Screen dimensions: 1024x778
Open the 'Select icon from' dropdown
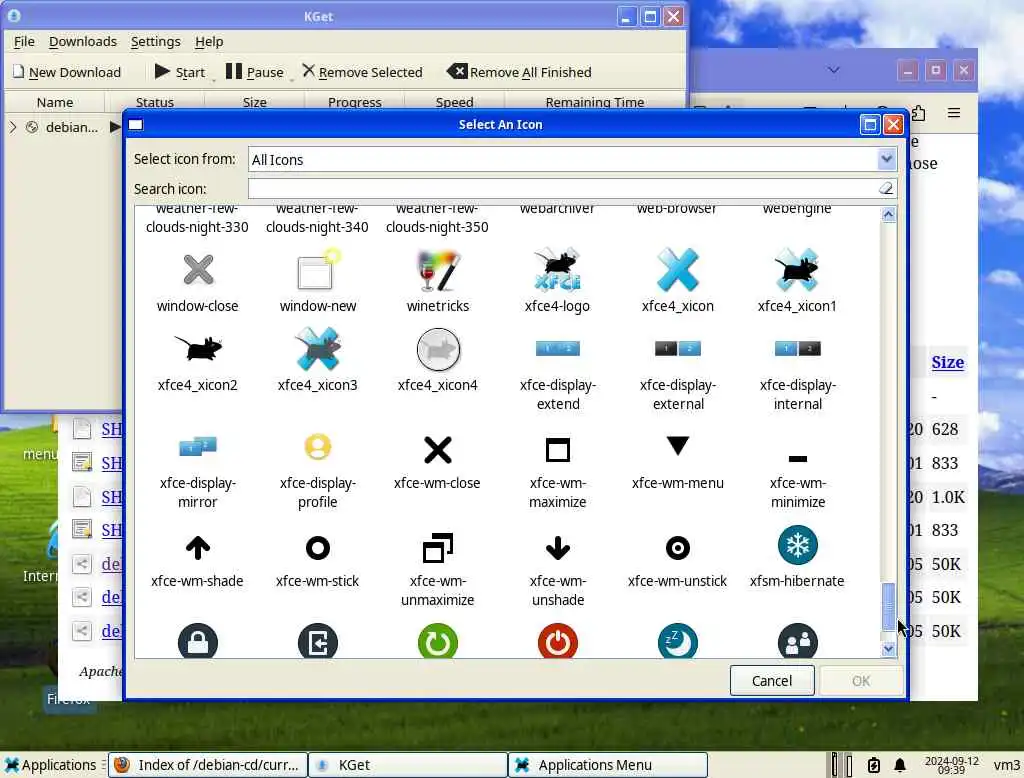click(572, 159)
